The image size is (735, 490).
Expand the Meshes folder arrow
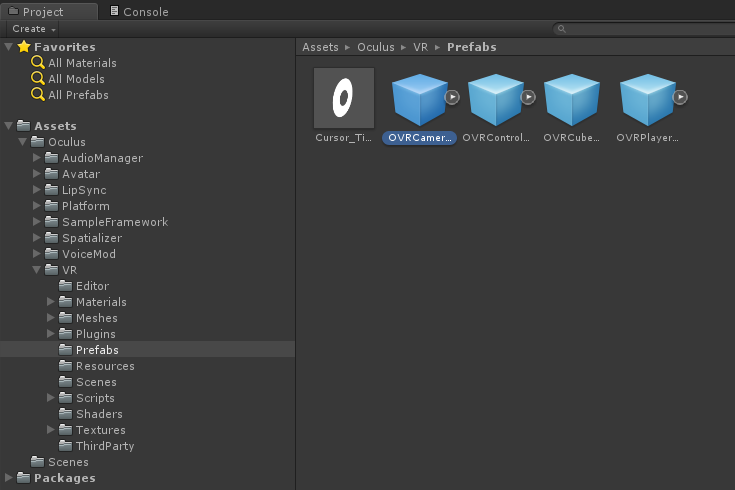pyautogui.click(x=51, y=317)
